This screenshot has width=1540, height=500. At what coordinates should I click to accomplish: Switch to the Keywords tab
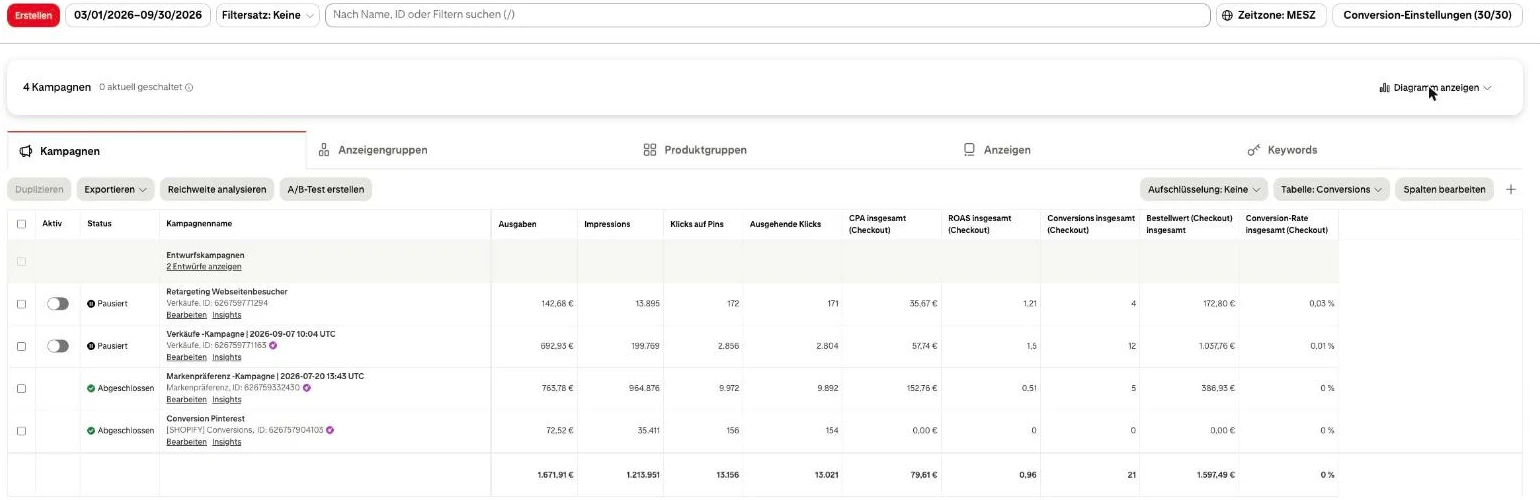[x=1282, y=150]
